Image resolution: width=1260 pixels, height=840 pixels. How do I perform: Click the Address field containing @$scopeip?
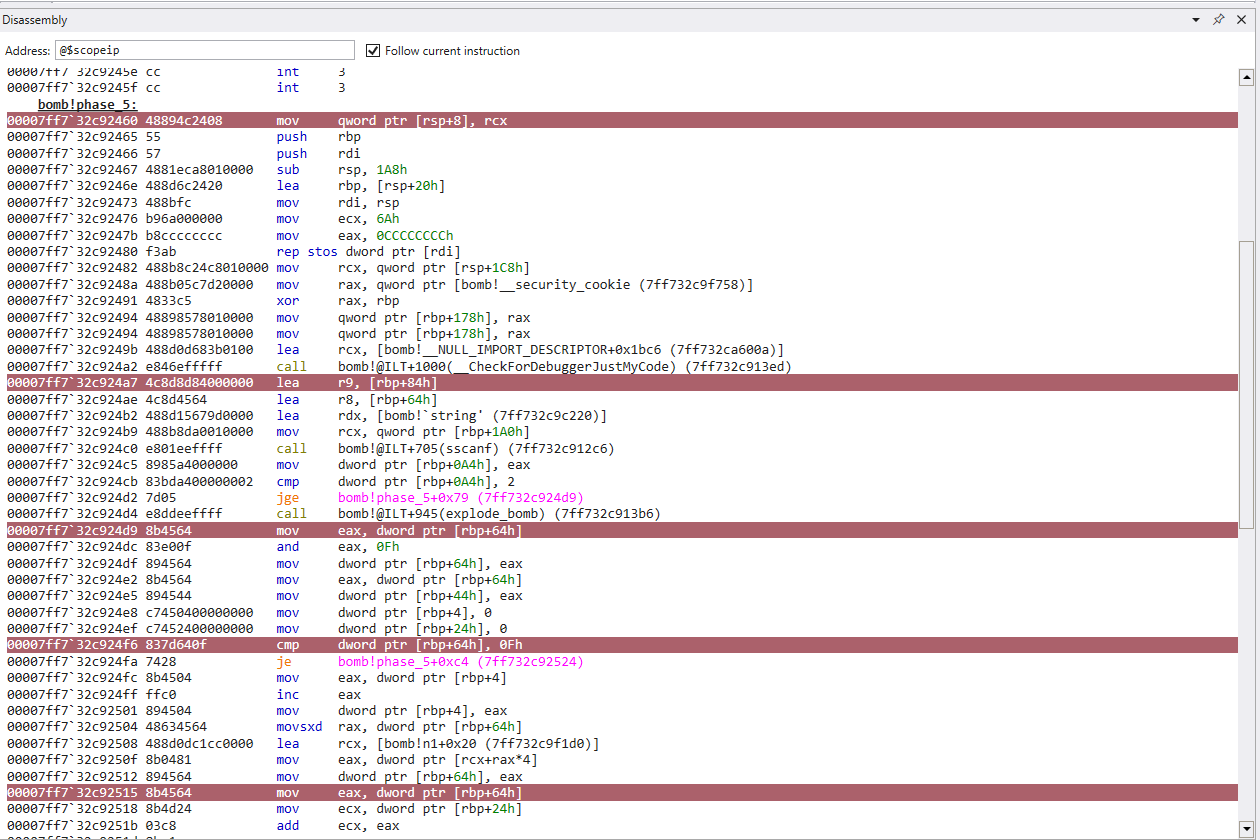[204, 50]
